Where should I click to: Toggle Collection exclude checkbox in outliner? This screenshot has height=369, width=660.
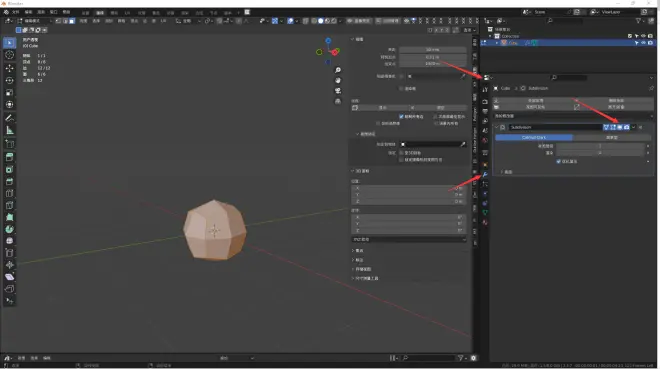click(630, 36)
